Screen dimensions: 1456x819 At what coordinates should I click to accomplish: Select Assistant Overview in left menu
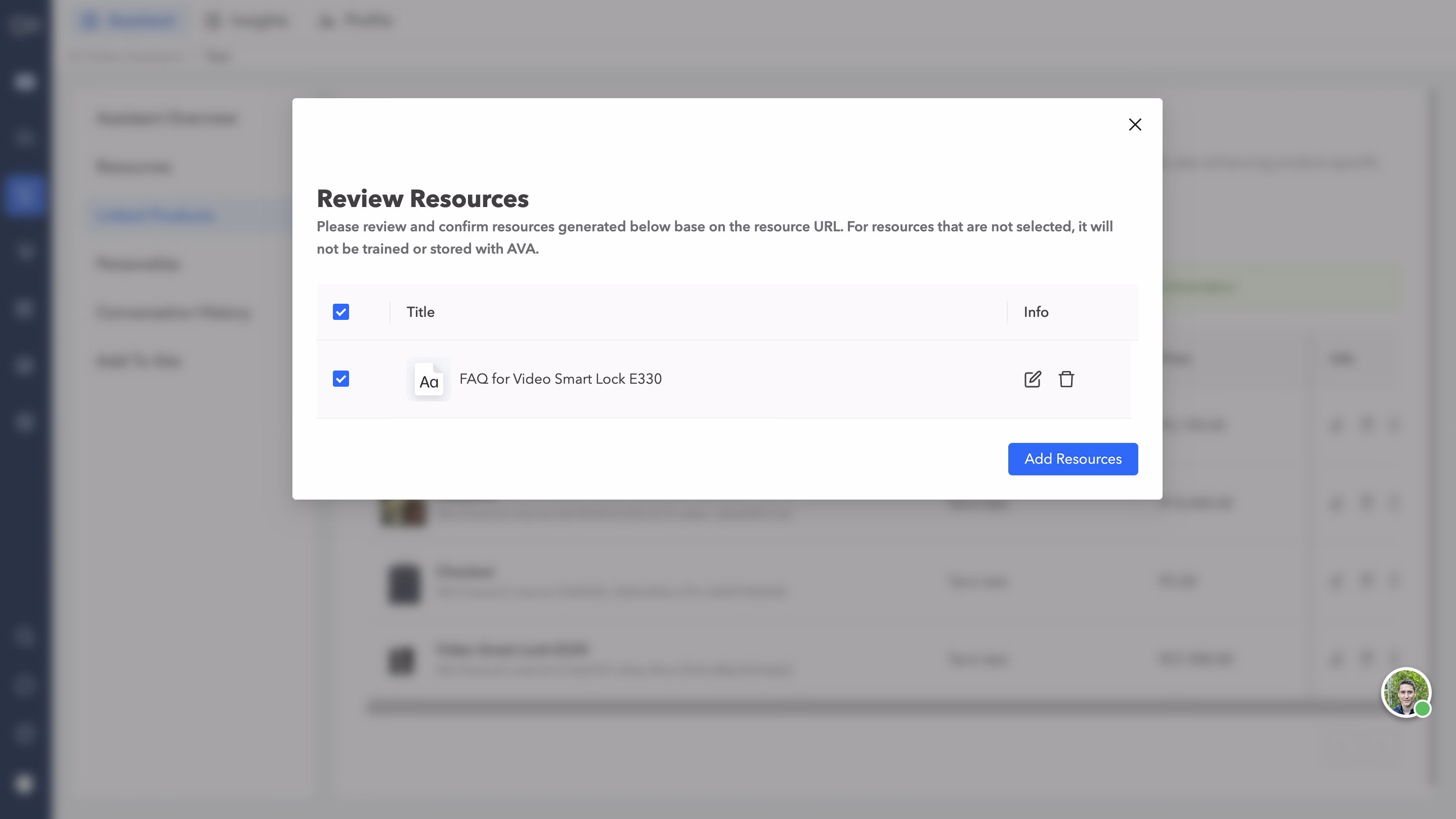tap(167, 118)
